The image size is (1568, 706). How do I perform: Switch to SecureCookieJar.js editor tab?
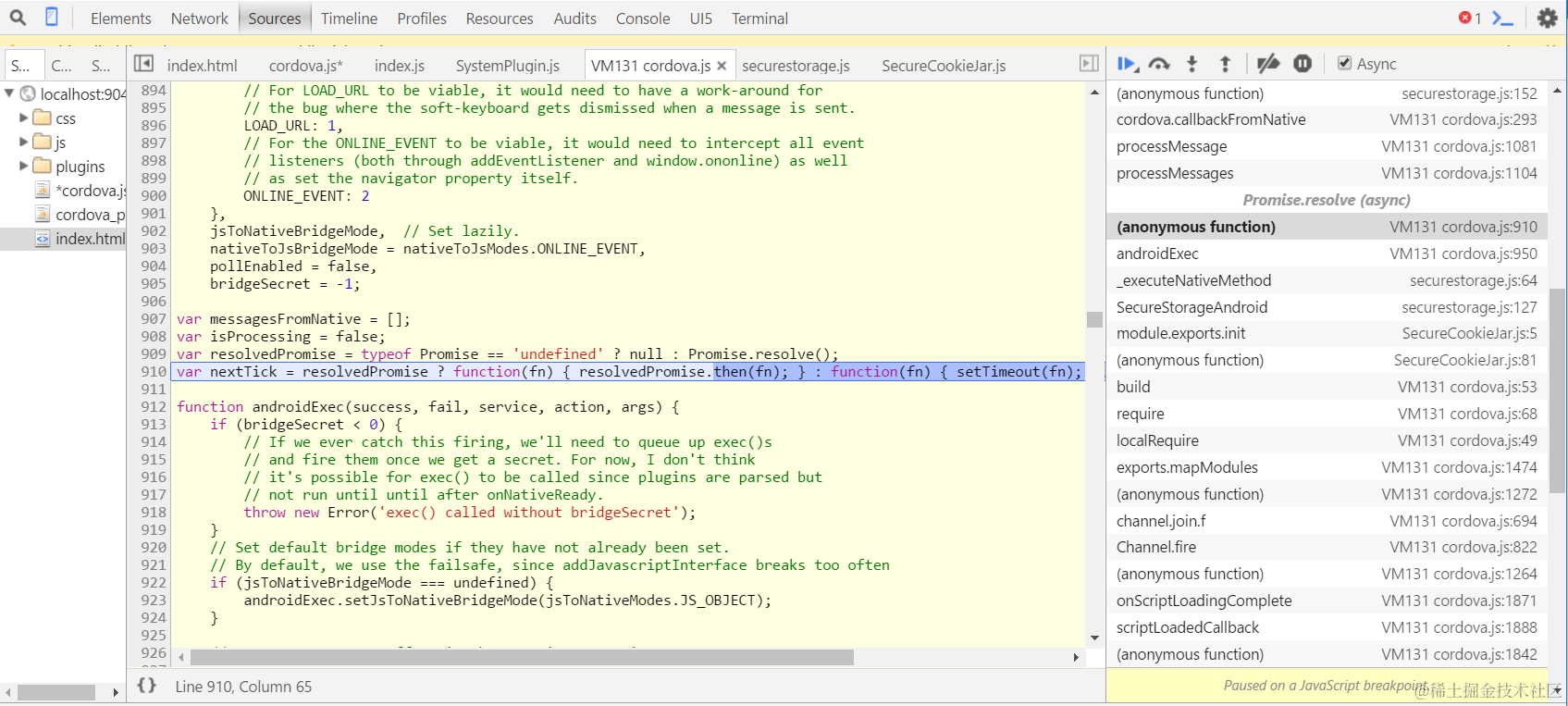tap(944, 66)
